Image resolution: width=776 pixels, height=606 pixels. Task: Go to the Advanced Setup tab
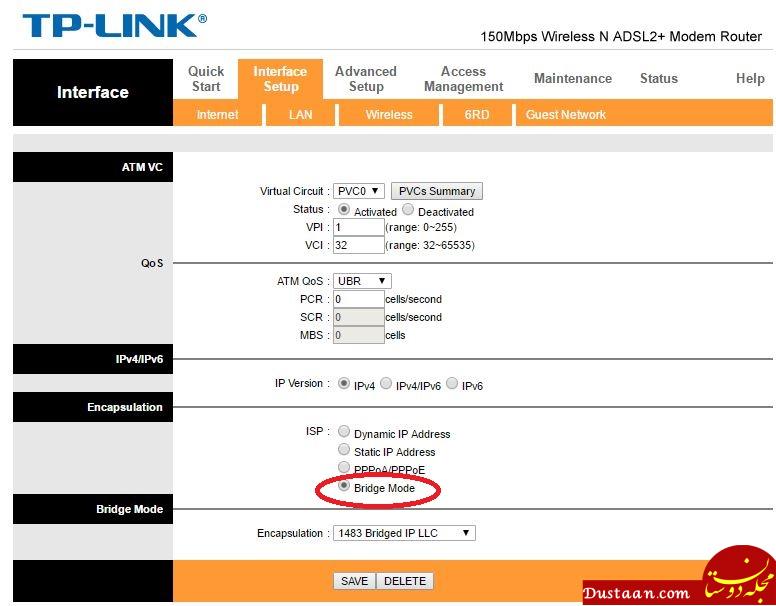coord(366,79)
